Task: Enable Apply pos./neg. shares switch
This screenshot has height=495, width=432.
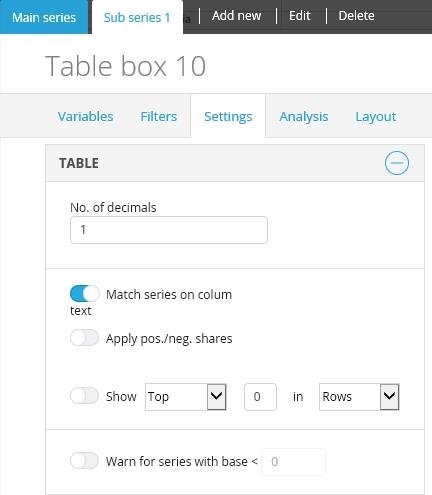Action: [85, 338]
